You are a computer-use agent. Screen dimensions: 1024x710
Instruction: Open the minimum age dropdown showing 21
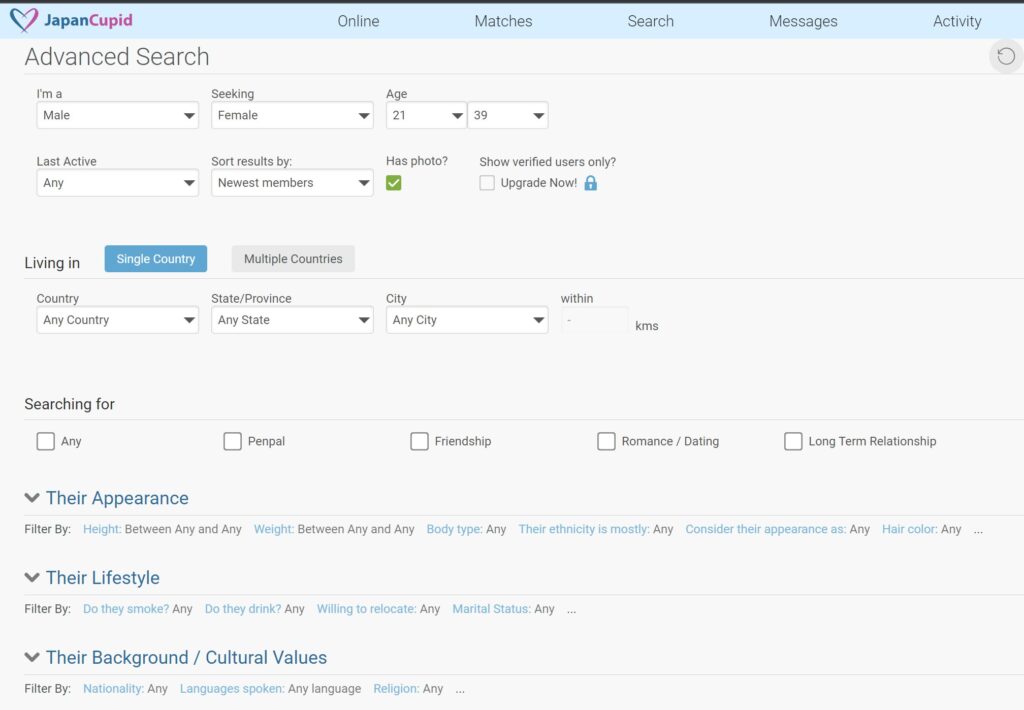(426, 115)
